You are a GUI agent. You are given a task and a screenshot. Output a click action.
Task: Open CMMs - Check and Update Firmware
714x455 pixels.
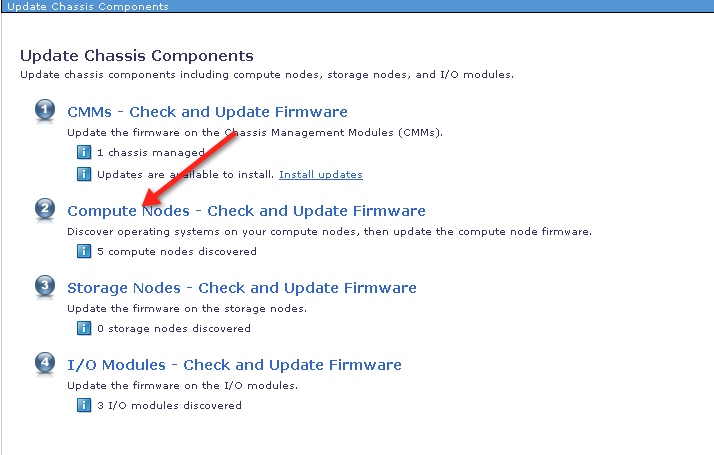click(x=207, y=112)
